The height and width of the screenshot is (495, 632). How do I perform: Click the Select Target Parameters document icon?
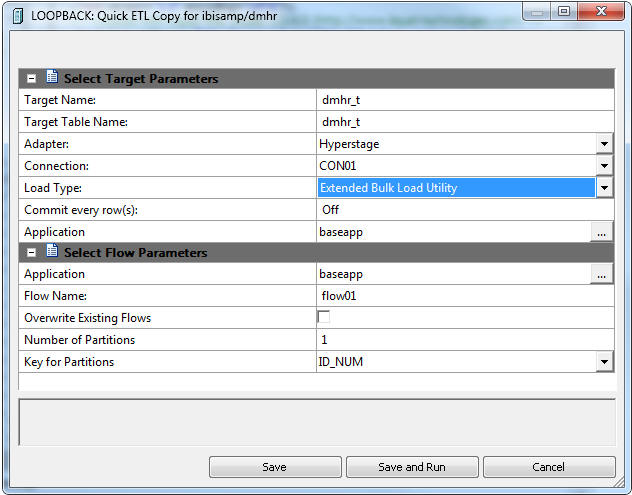(x=52, y=76)
